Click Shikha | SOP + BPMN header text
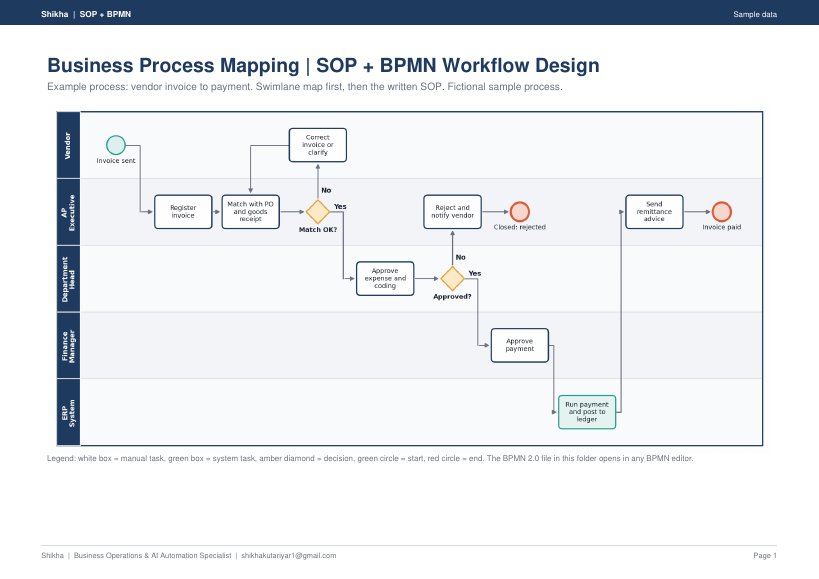The height and width of the screenshot is (579, 819). (86, 15)
